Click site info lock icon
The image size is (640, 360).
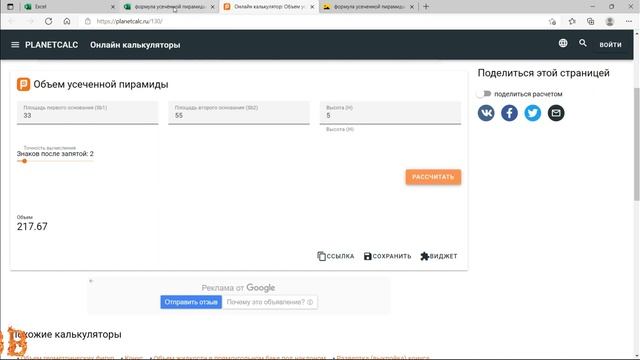(87, 21)
